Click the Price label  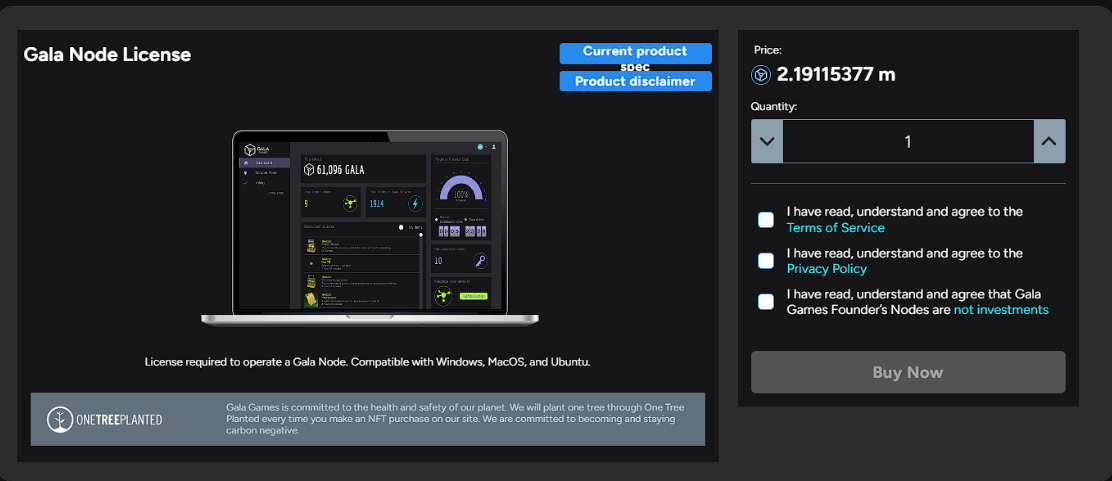click(767, 50)
